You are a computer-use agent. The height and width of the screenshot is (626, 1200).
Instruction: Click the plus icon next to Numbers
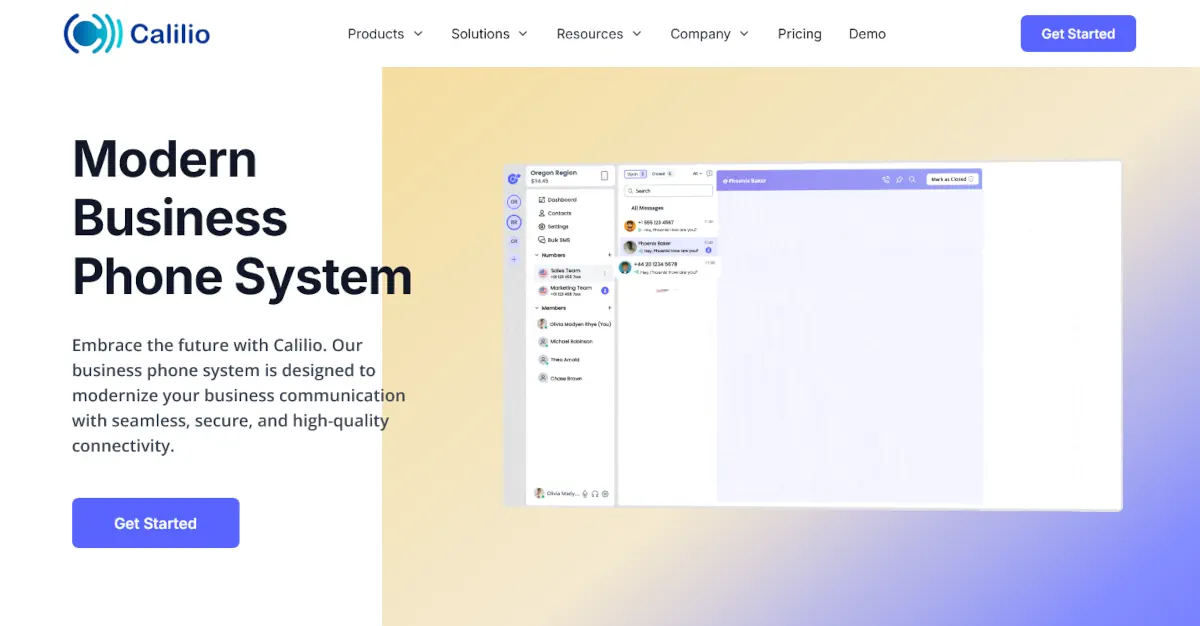(x=609, y=255)
